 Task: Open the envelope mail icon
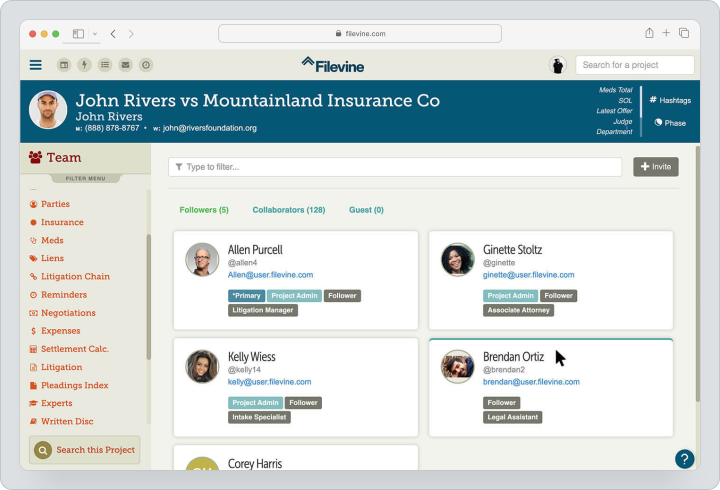coord(125,65)
